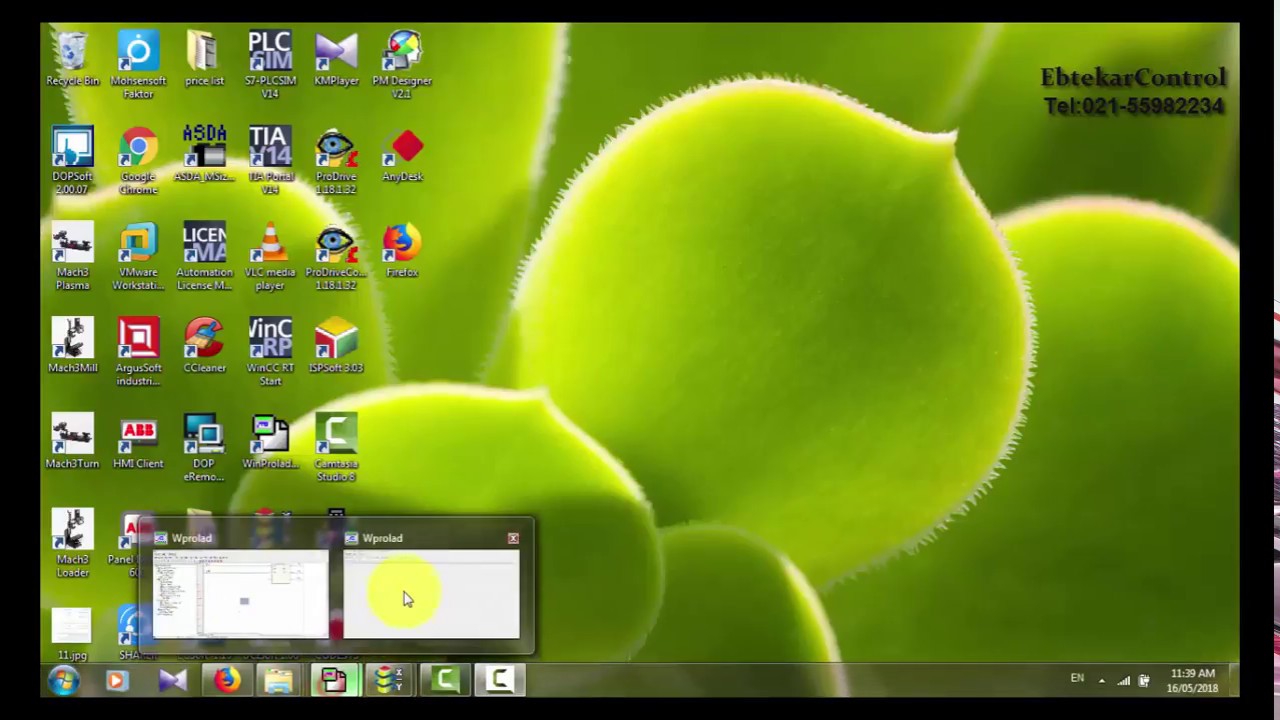Open the price list folder
Viewport: 1280px width, 720px height.
204,60
